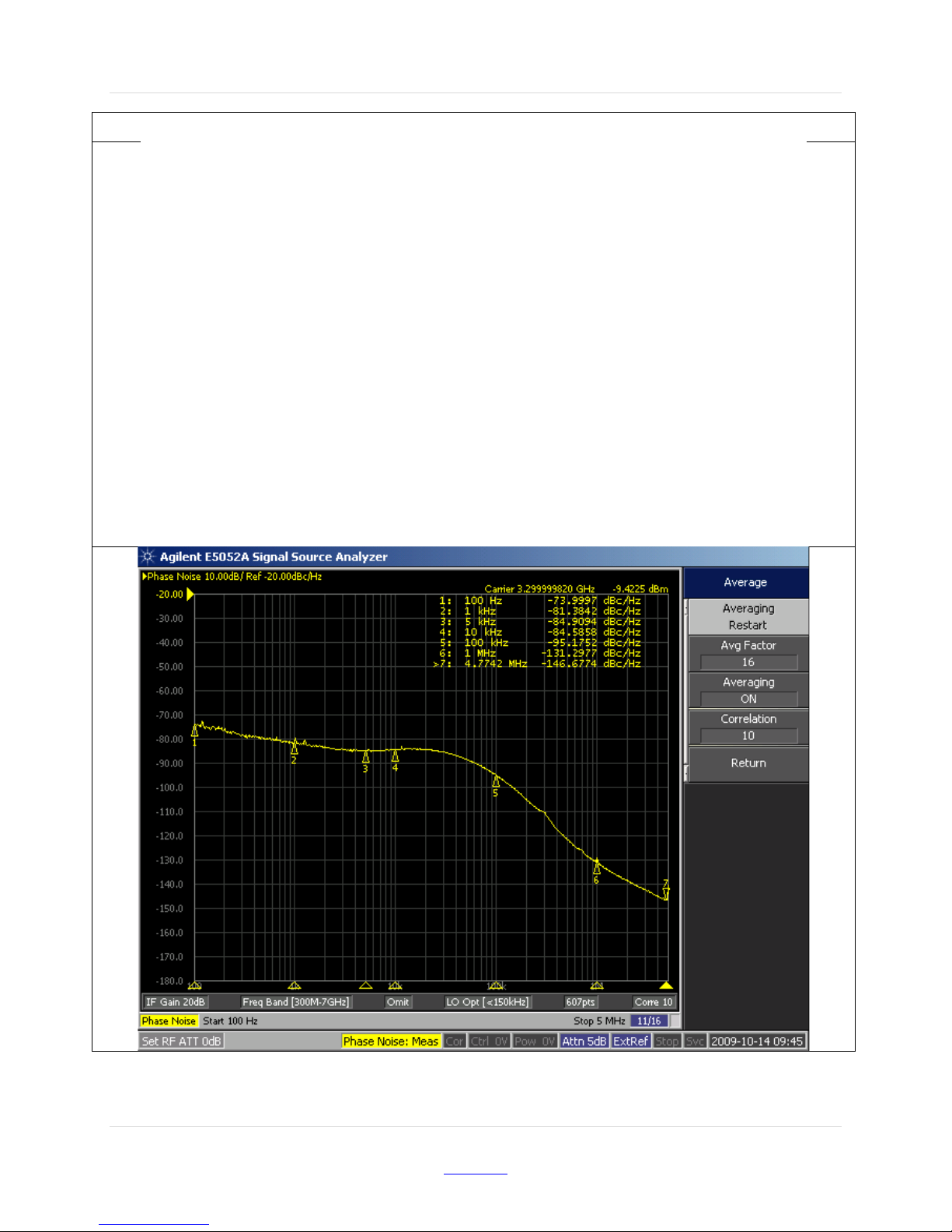This screenshot has width=952, height=1232.
Task: Click the -180.0 y-axis label
Action: tap(169, 981)
